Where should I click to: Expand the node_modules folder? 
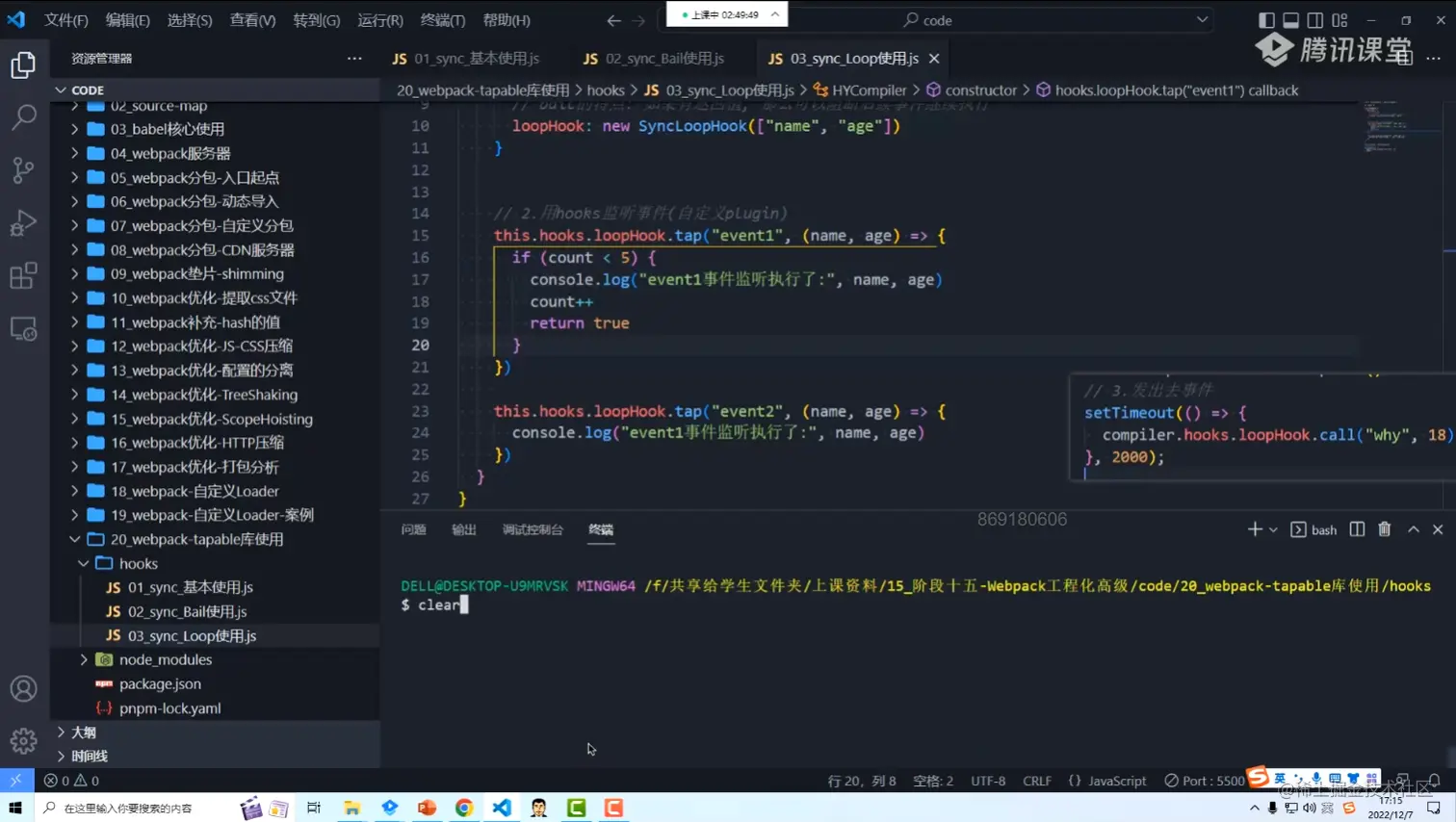pyautogui.click(x=217, y=659)
